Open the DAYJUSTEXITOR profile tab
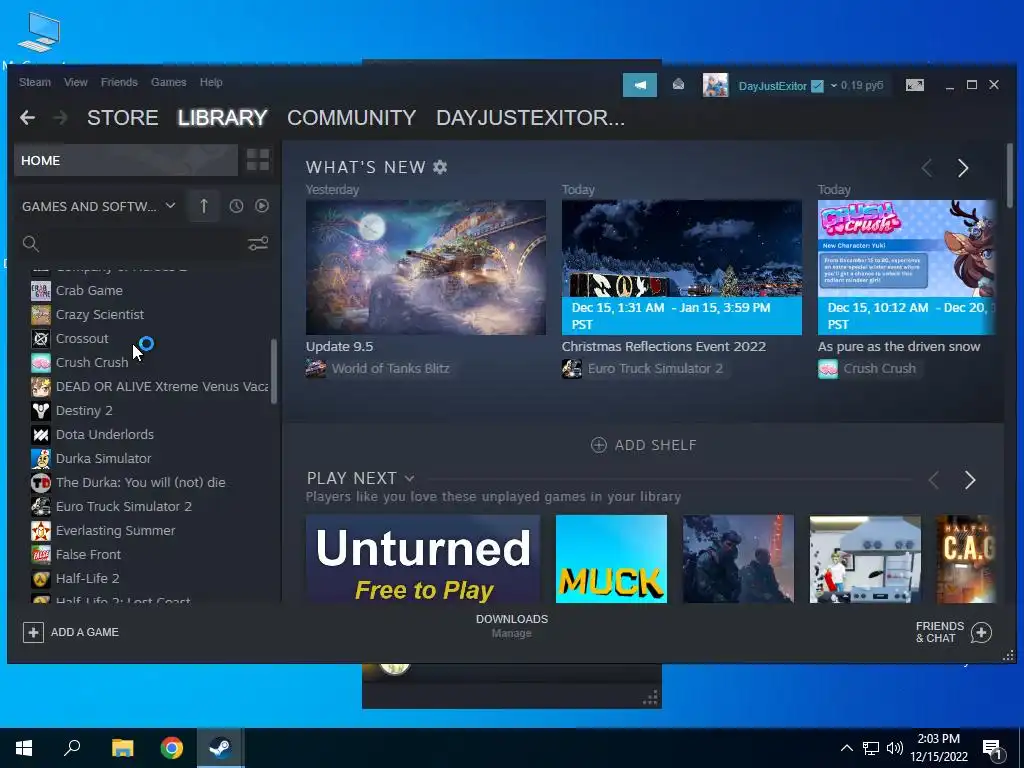1024x768 pixels. (530, 118)
